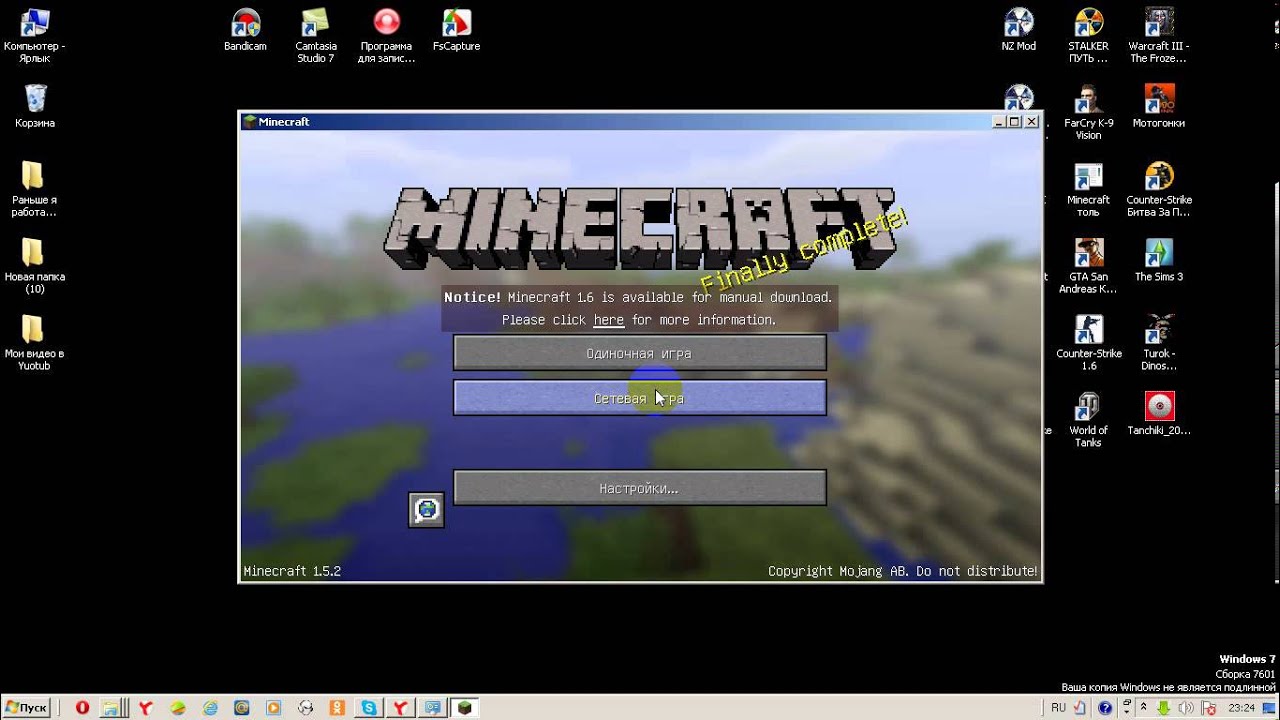Launch Counter-Strike Битва За П... shortcut
Screen dimensions: 1280x720
point(1159,189)
